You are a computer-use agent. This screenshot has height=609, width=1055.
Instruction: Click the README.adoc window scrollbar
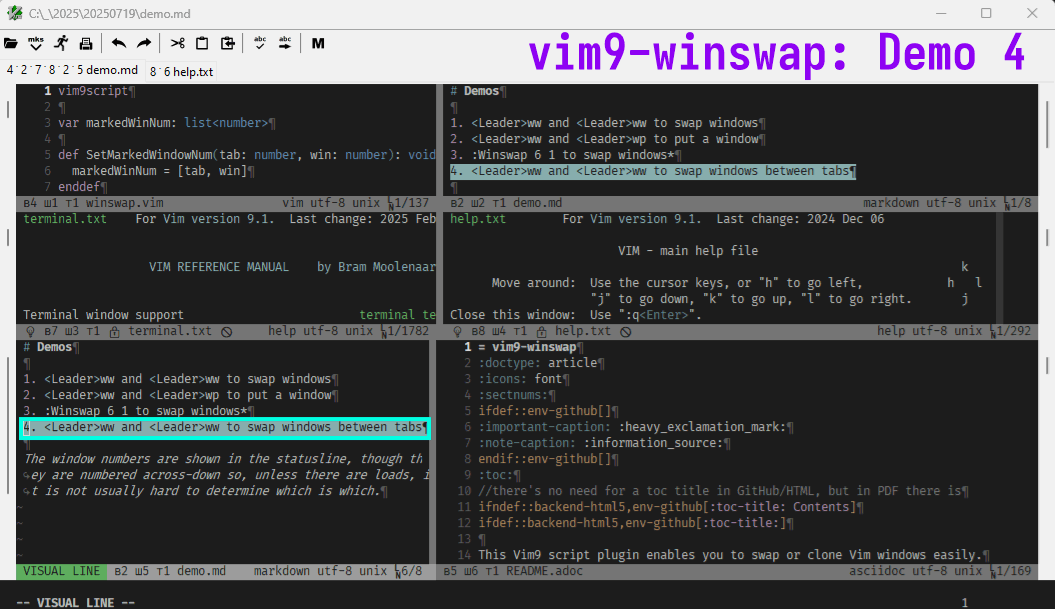pyautogui.click(x=1047, y=366)
